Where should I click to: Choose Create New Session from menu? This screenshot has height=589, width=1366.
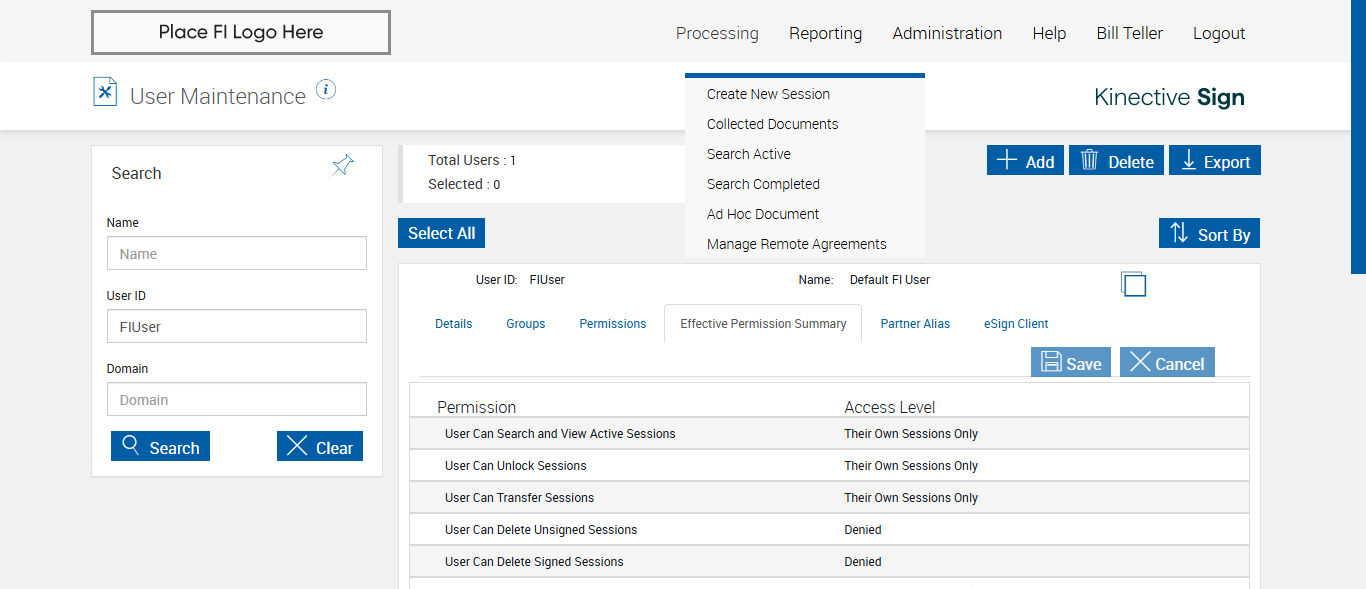tap(768, 94)
